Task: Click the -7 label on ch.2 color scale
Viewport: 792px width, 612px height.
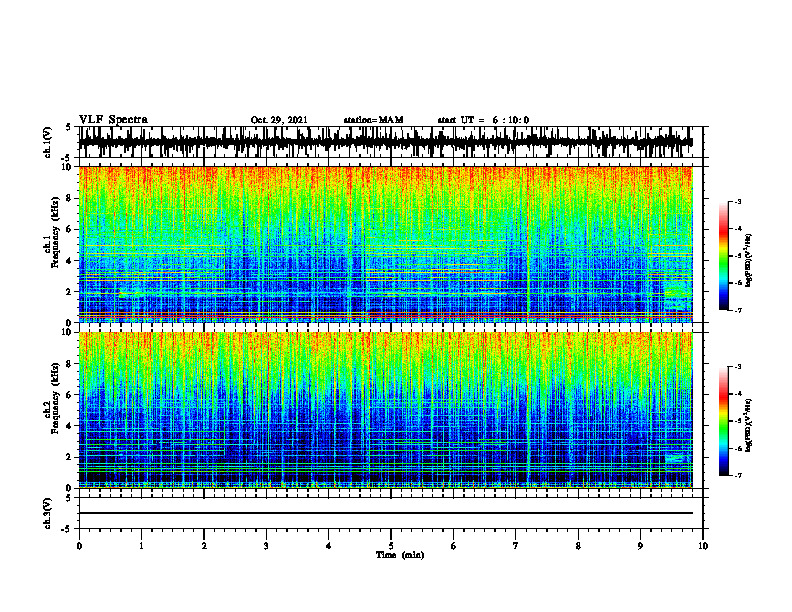Action: 737,475
